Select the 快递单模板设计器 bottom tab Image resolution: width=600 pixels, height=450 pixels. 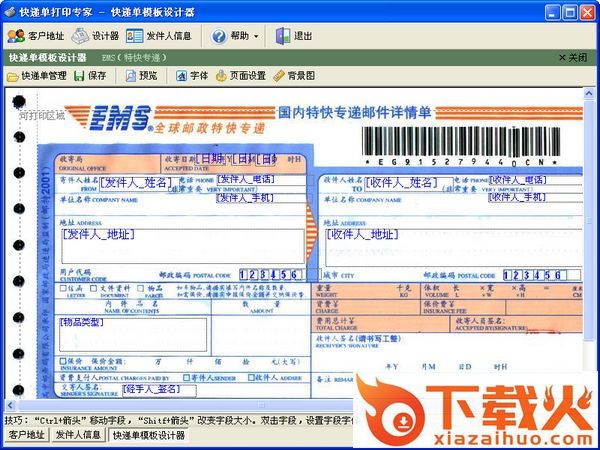tap(149, 435)
